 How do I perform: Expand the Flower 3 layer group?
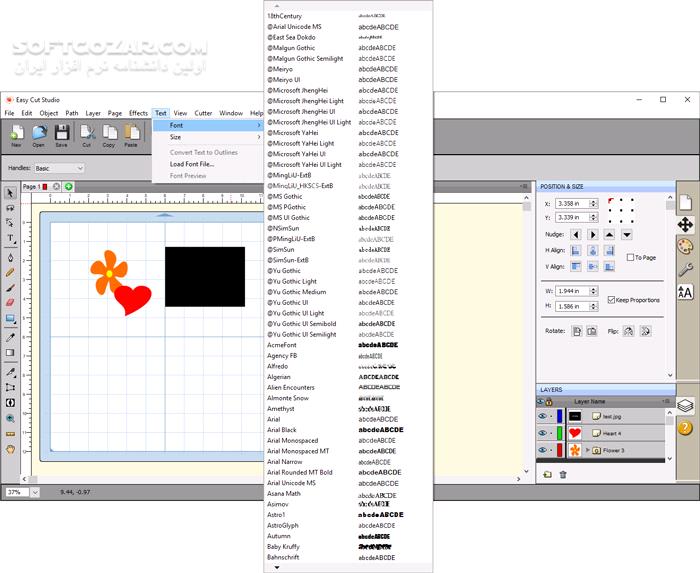pyautogui.click(x=588, y=450)
